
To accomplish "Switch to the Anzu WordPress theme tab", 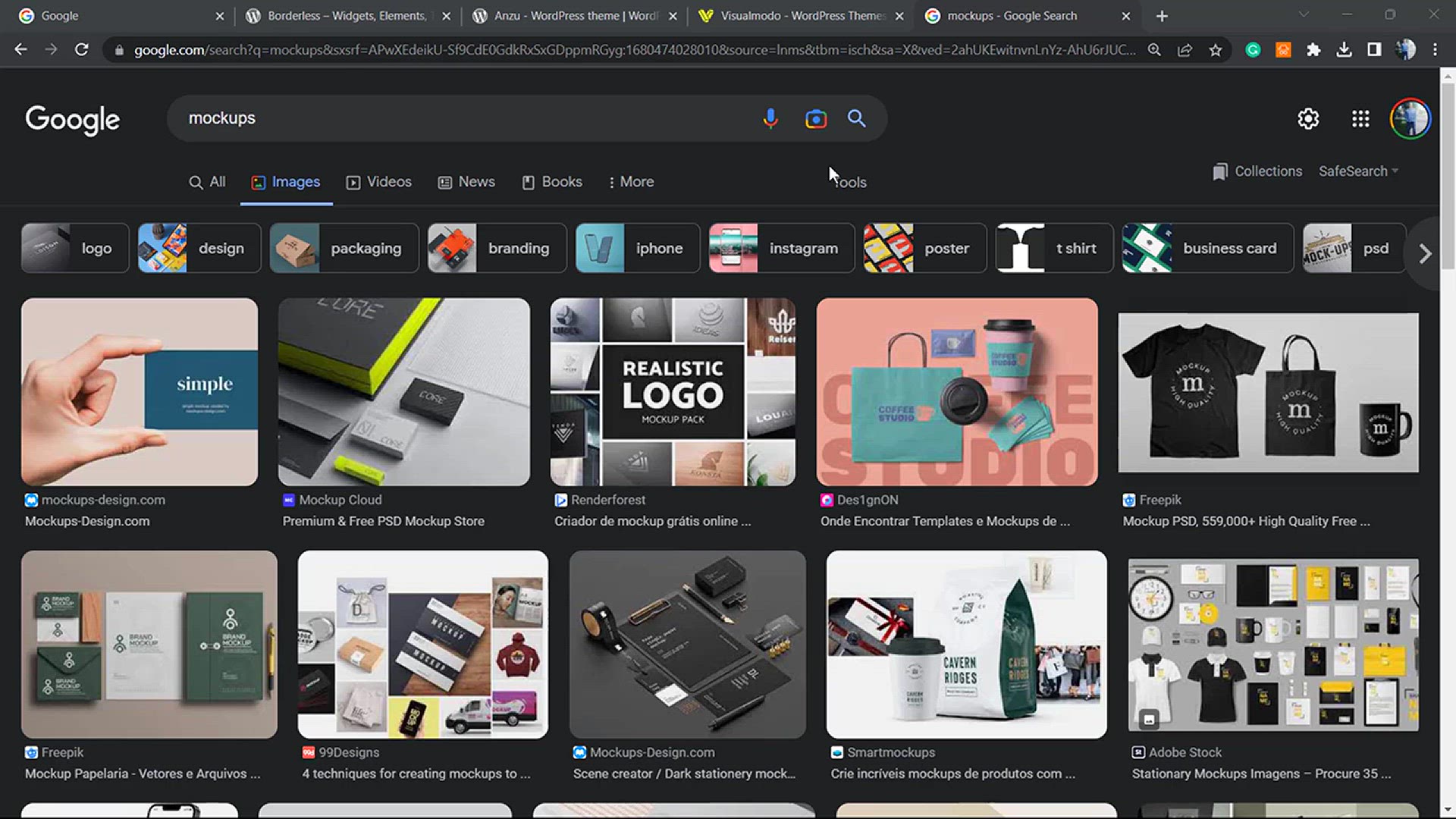I will pos(575,16).
